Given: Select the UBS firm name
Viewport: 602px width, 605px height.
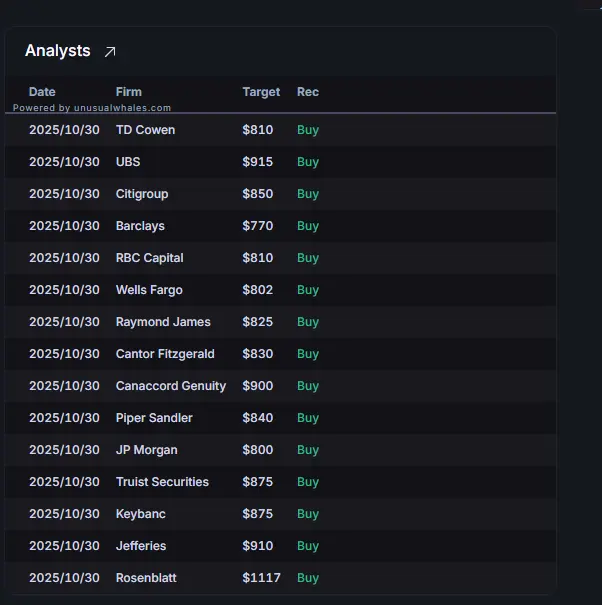Looking at the screenshot, I should coord(128,162).
